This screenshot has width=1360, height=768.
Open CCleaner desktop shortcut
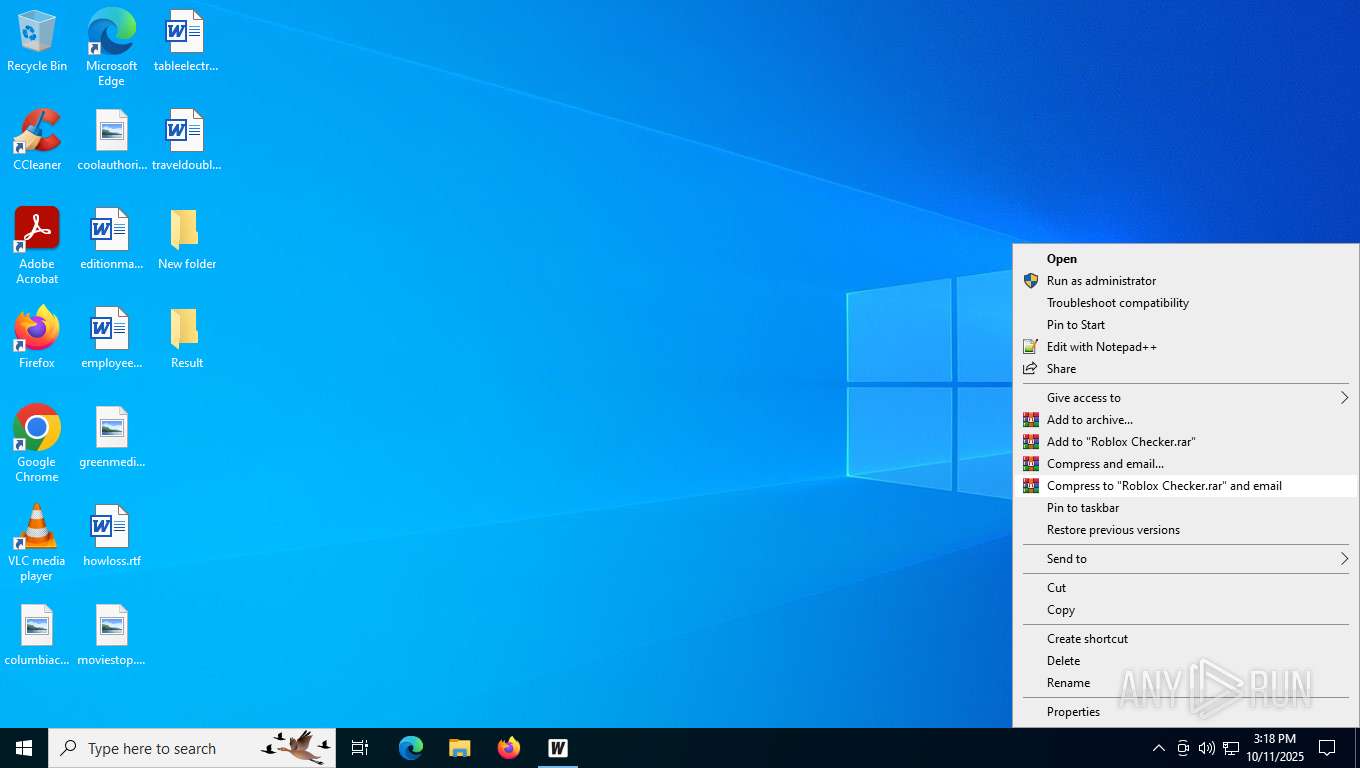37,141
